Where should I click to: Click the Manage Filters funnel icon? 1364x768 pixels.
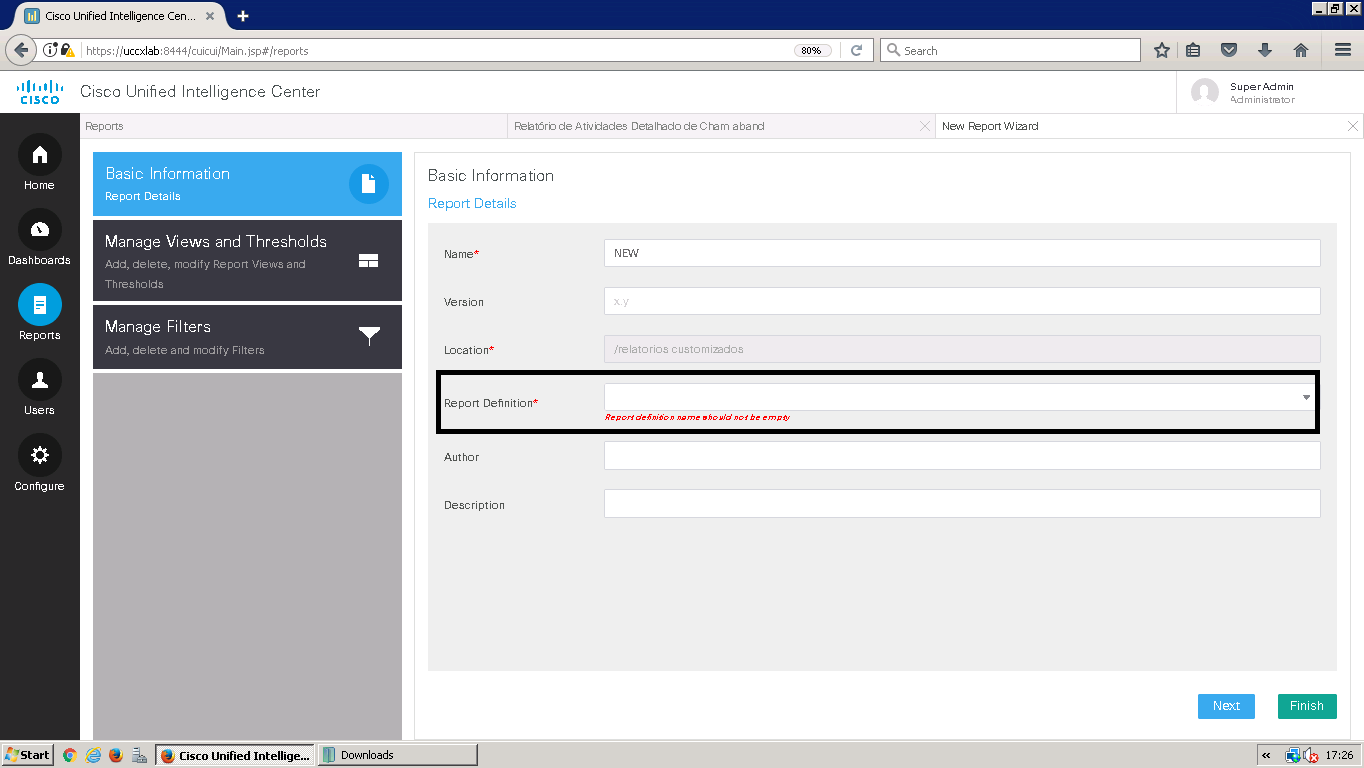click(369, 336)
